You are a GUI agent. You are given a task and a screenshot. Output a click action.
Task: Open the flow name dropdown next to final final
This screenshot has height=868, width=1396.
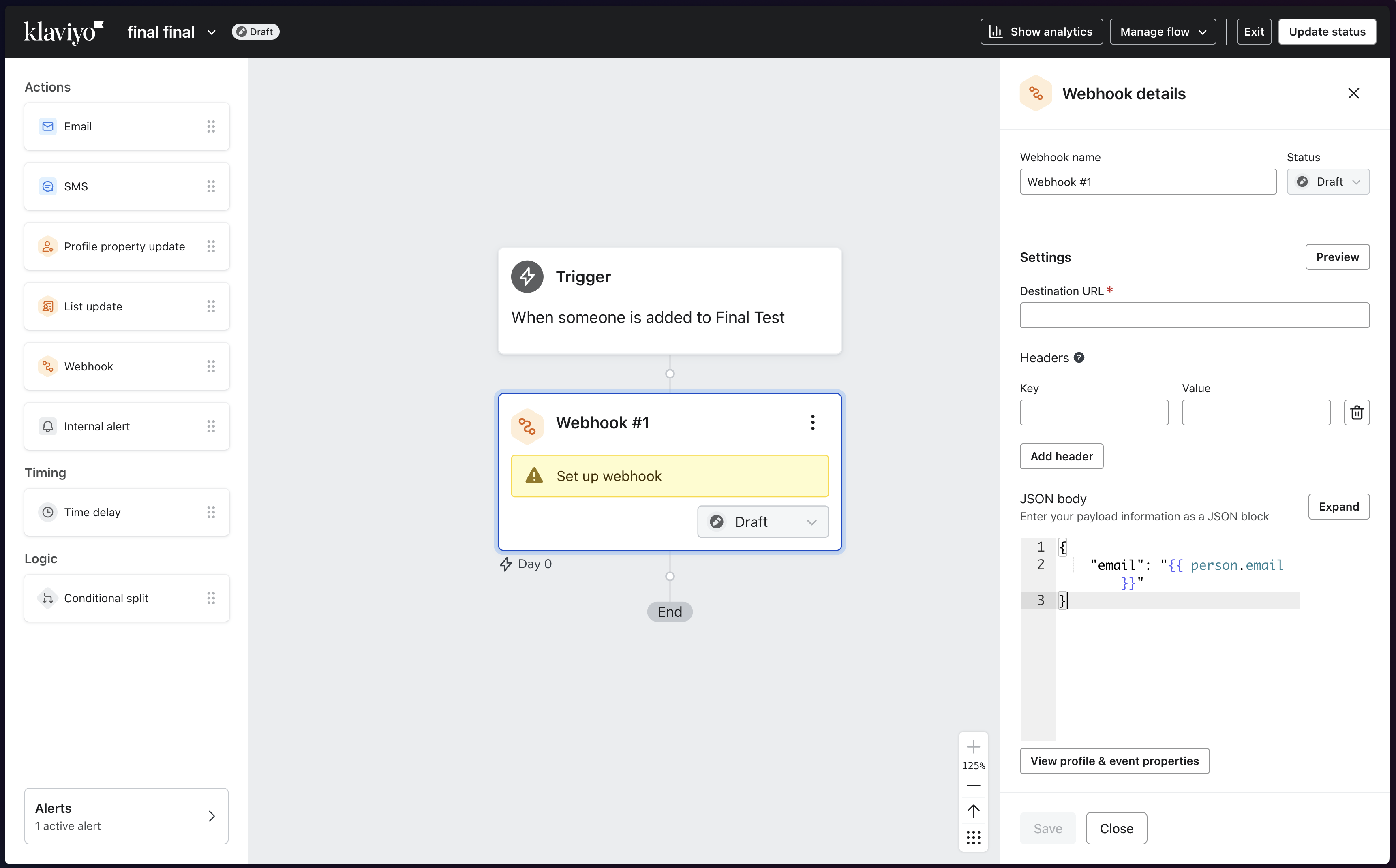(211, 32)
